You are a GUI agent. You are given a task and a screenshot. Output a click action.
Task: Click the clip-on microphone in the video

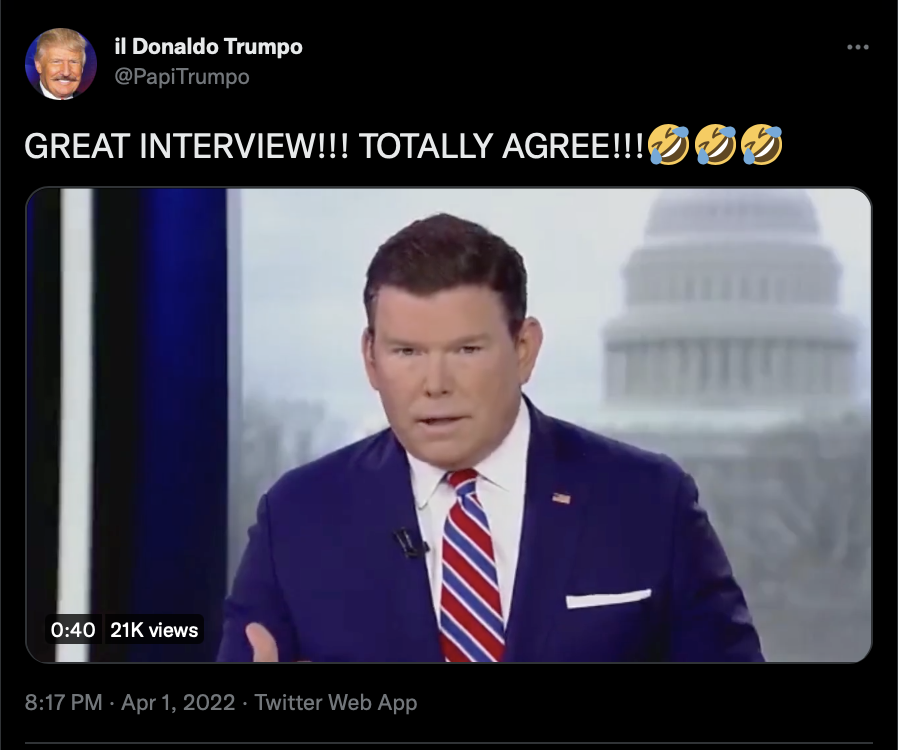[x=409, y=543]
